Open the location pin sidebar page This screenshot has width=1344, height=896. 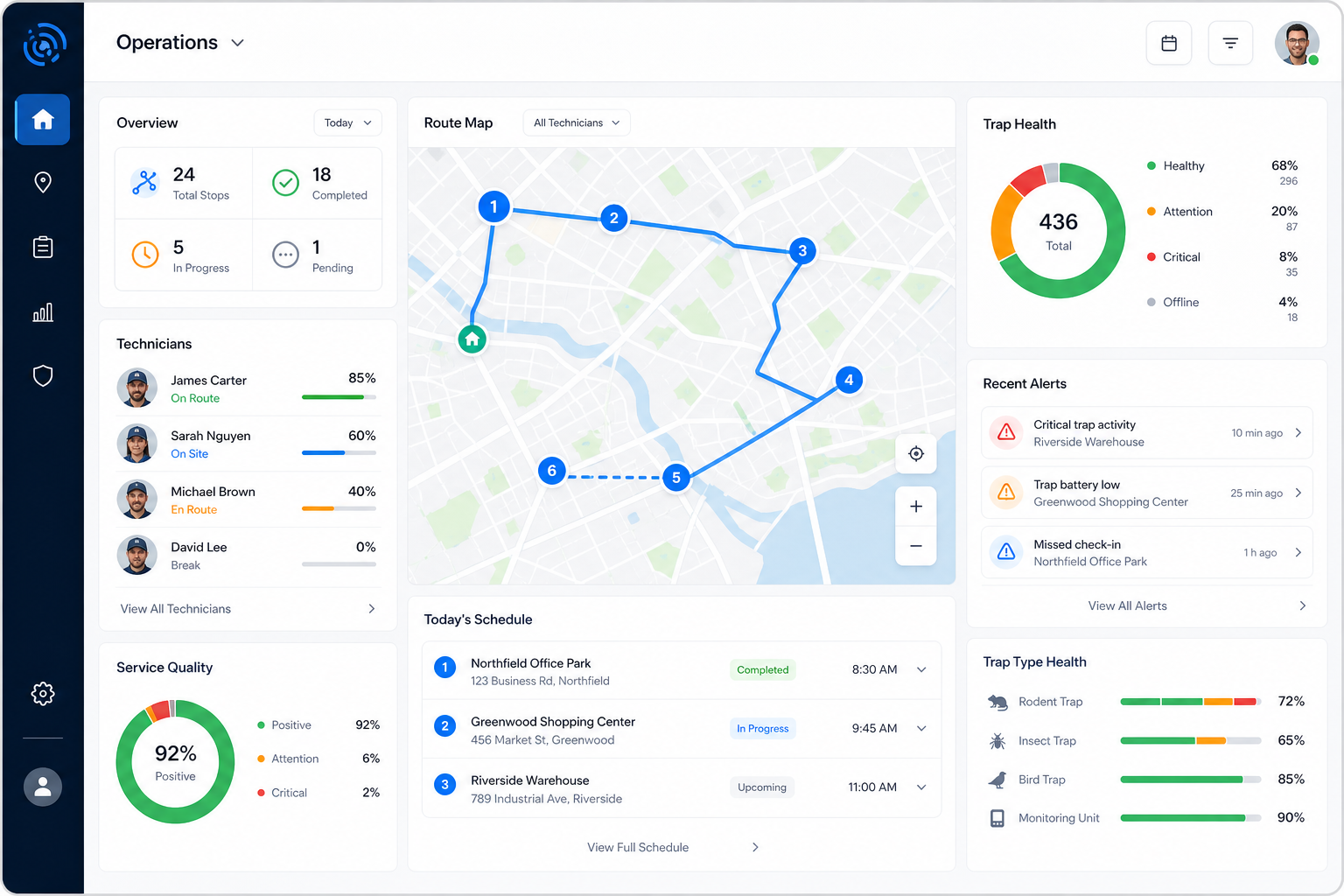tap(43, 182)
